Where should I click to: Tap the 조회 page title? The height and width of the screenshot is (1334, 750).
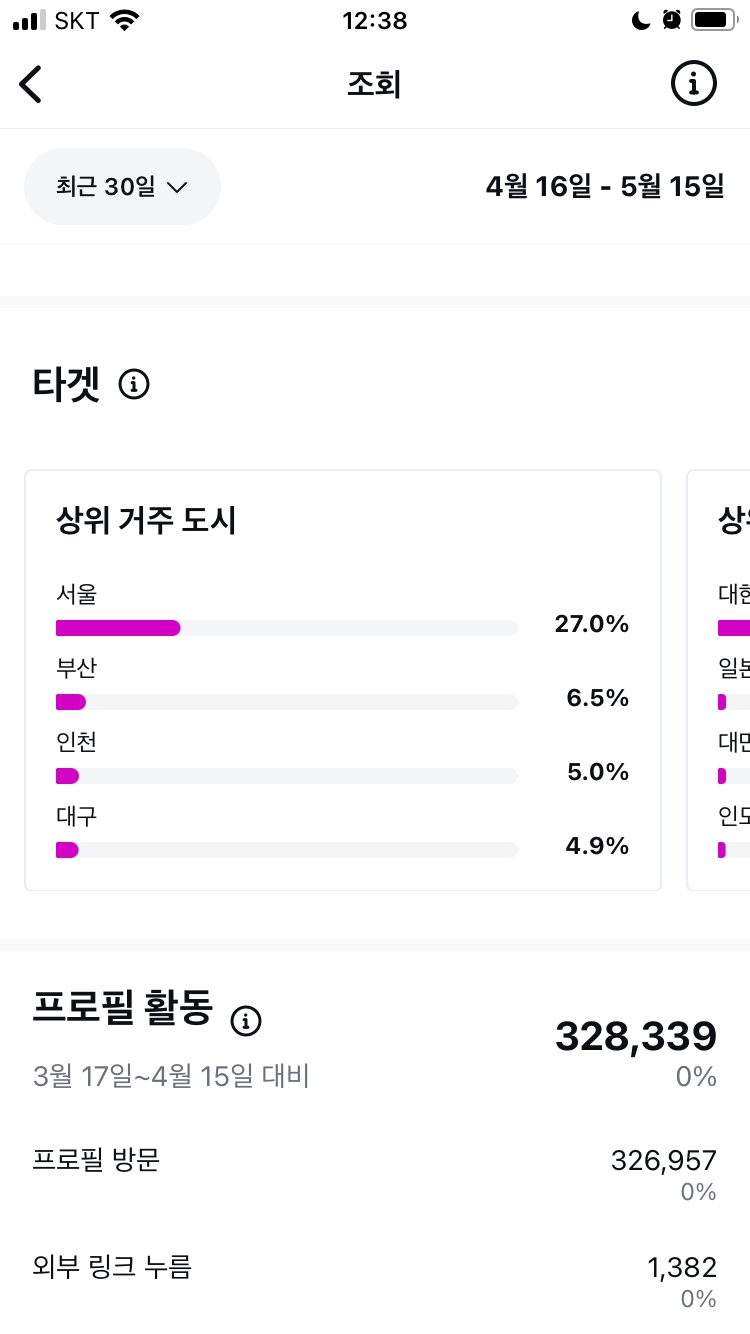pos(374,84)
